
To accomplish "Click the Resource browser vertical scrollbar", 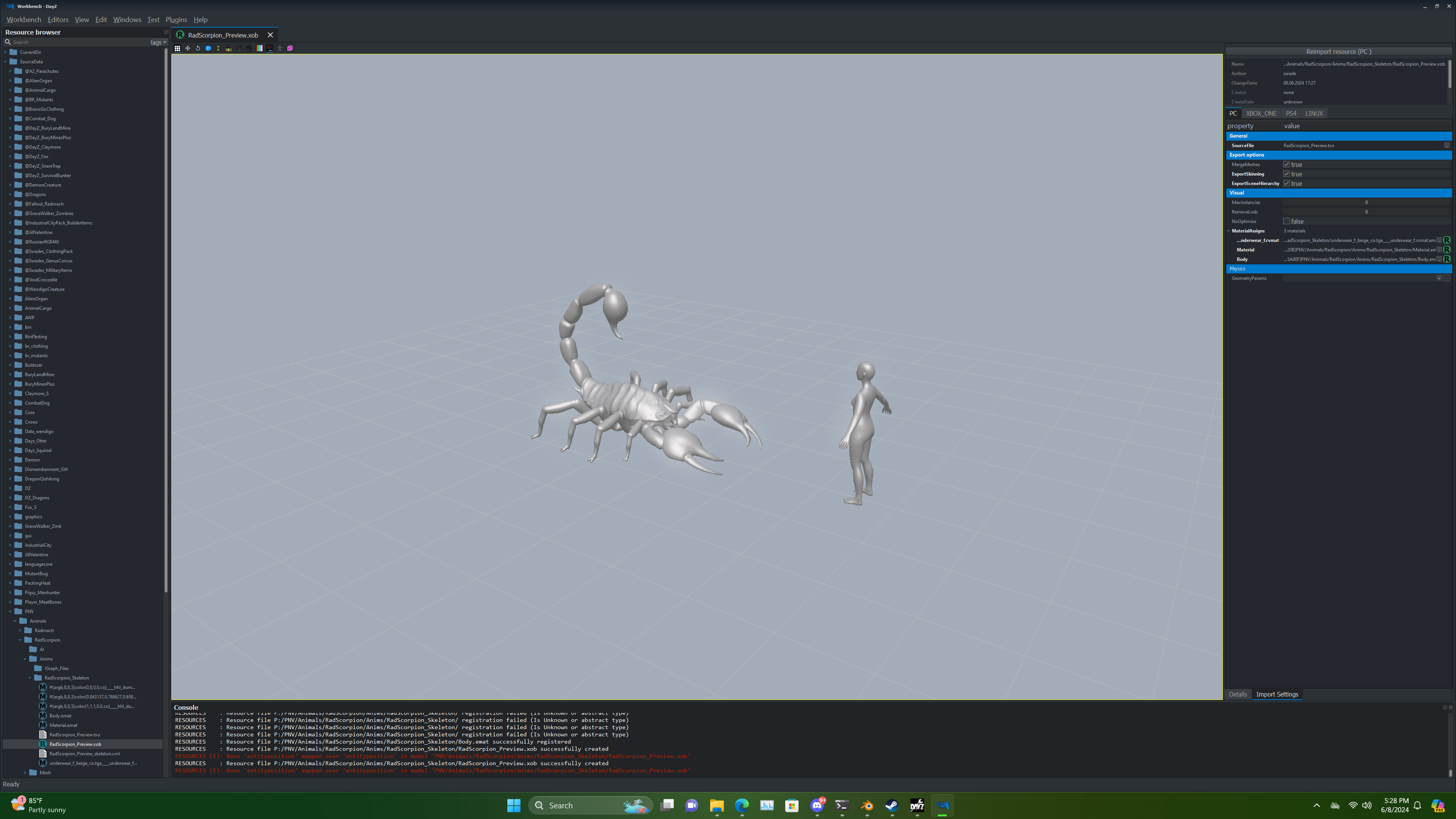I will tap(166, 320).
